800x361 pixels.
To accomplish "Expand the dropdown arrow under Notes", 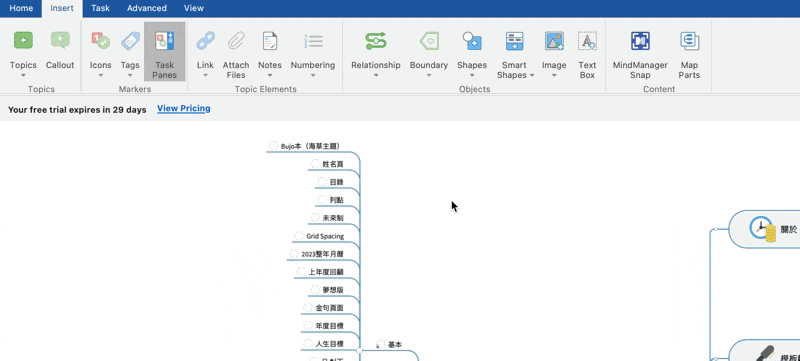I will pos(270,75).
